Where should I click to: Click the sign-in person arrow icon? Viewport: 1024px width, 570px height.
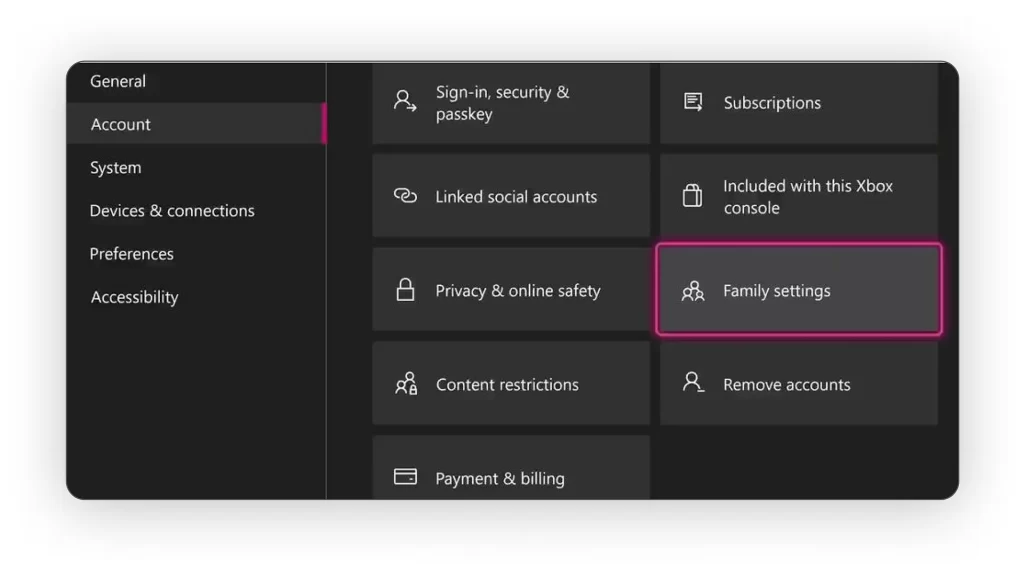(x=405, y=102)
